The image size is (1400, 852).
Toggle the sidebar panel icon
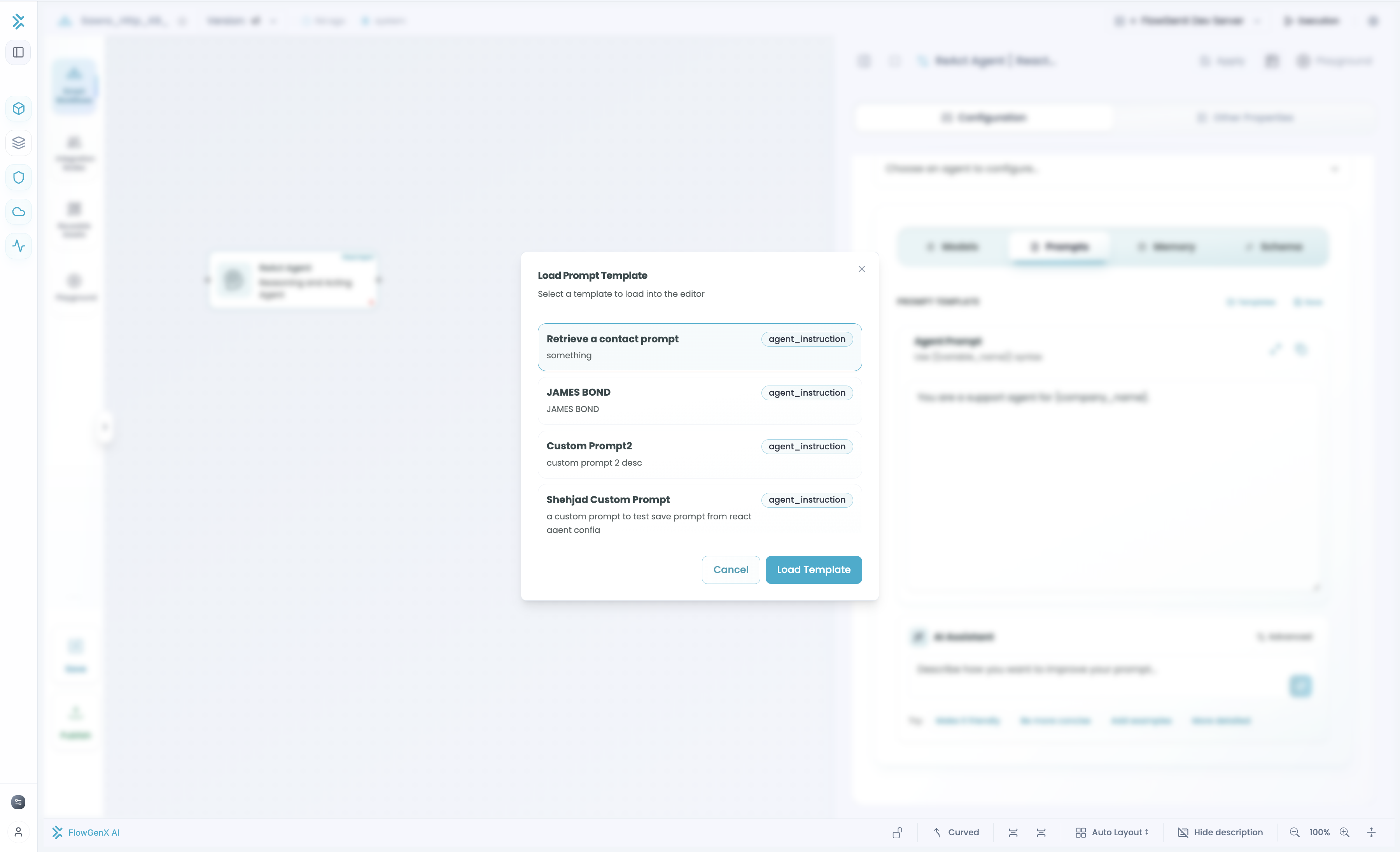coord(18,52)
